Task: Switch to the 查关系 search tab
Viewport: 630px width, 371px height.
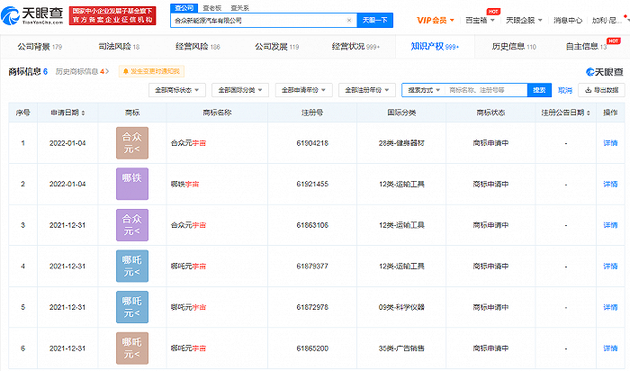Action: click(240, 8)
